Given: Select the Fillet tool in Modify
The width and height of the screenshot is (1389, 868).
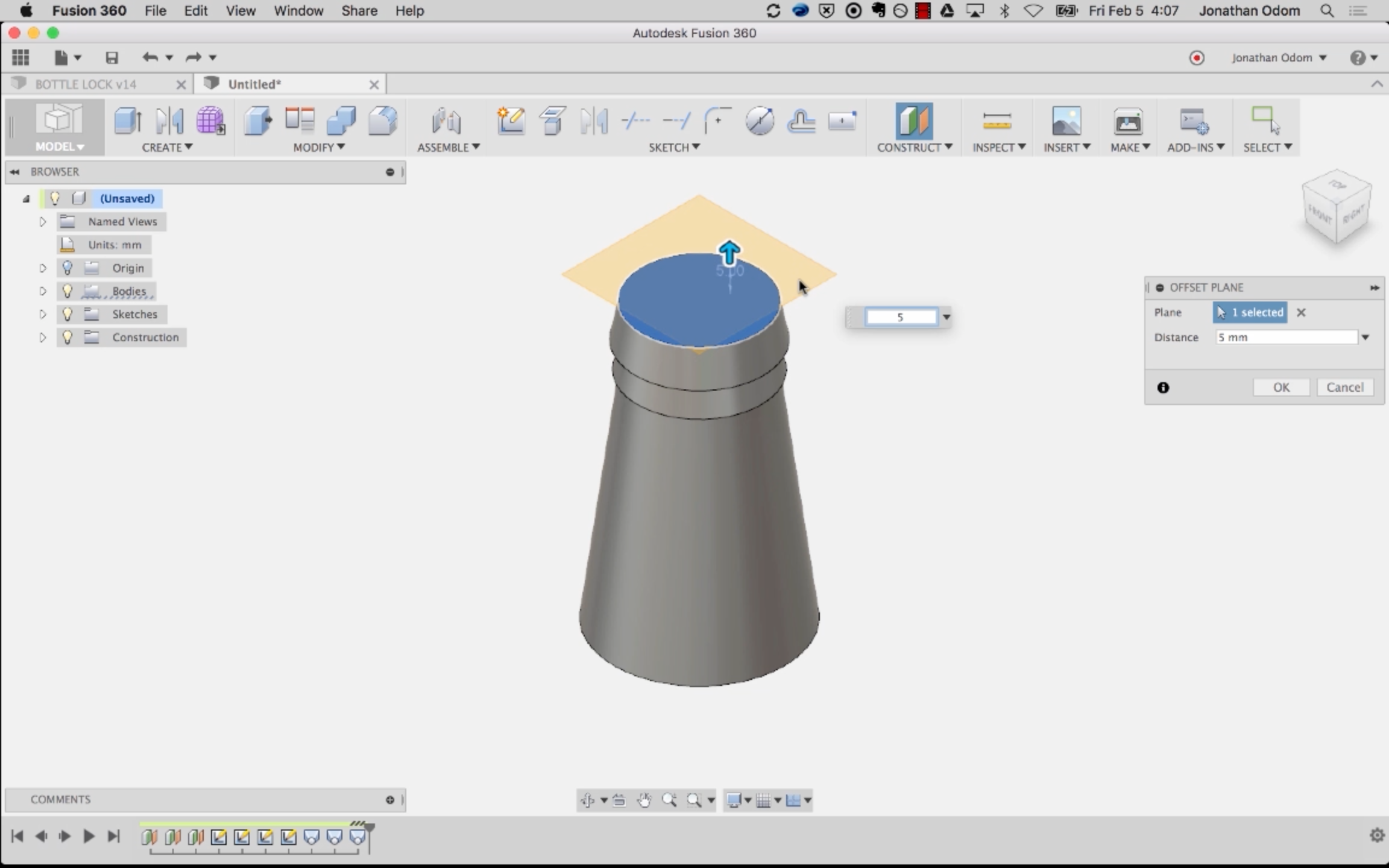Looking at the screenshot, I should click(x=383, y=121).
